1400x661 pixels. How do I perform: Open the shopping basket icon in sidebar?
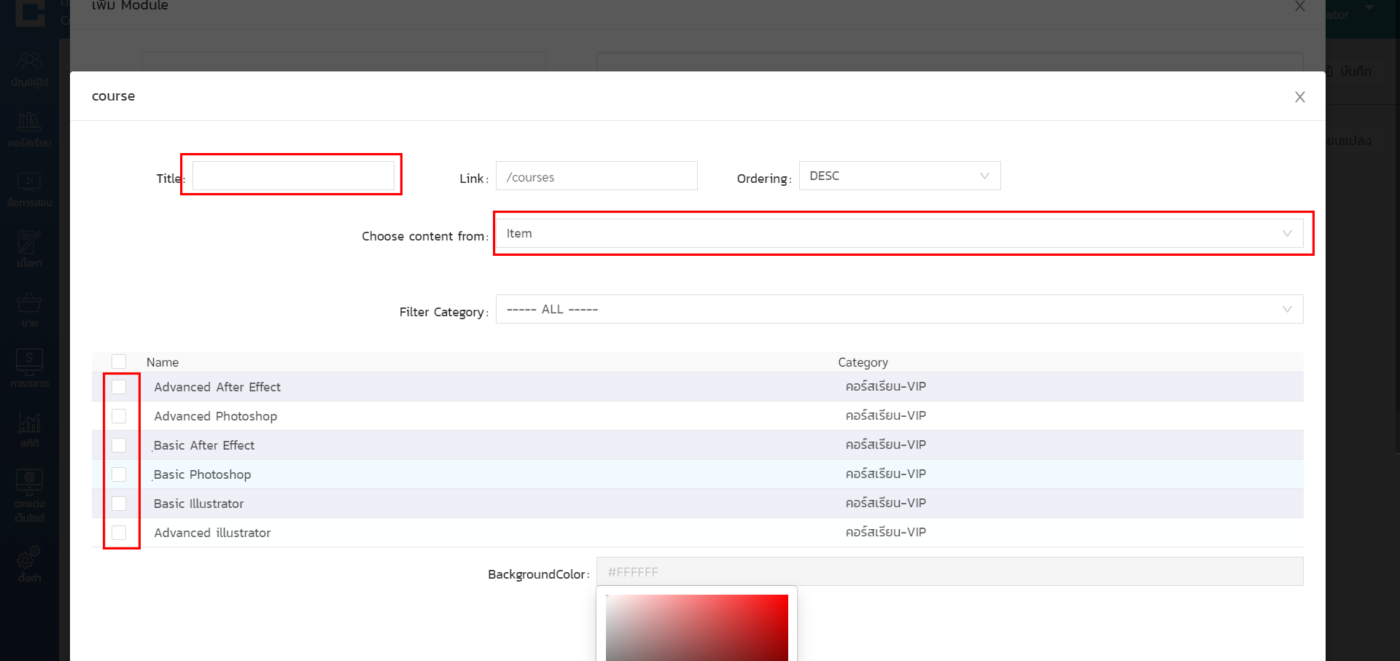[x=29, y=303]
